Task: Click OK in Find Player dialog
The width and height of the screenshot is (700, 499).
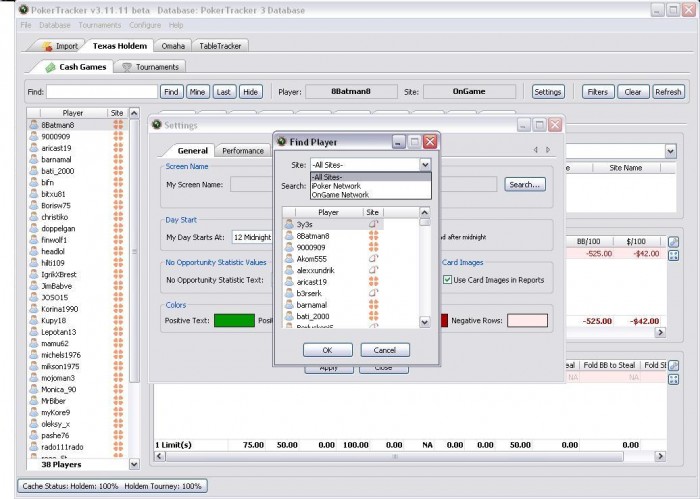Action: (x=327, y=350)
